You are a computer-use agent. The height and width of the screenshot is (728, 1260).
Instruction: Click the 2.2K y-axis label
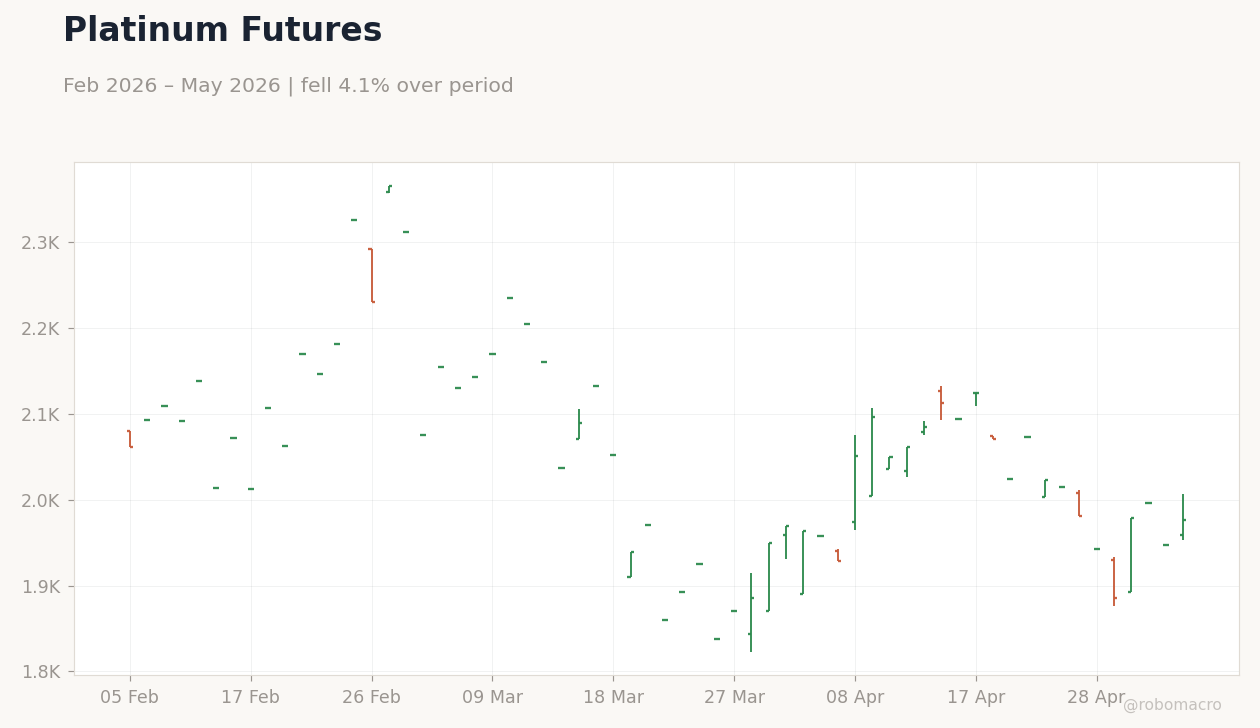click(x=41, y=329)
